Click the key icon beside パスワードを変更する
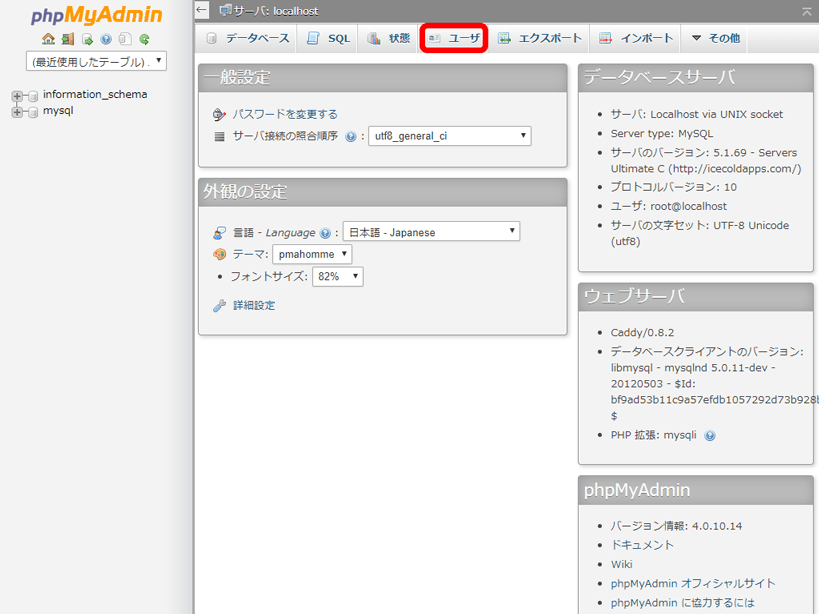The height and width of the screenshot is (614, 819). pyautogui.click(x=219, y=114)
